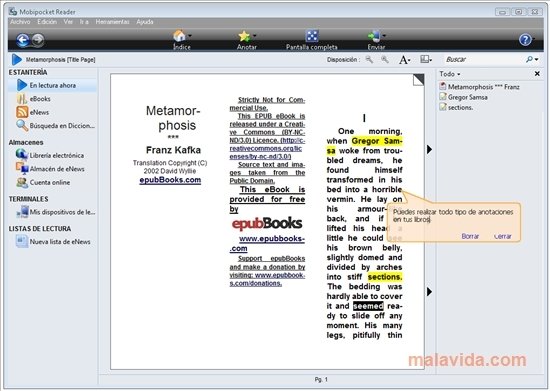Screen dimensions: 550x391
Task: Expand the page layout dropdown
Action: pos(426,60)
